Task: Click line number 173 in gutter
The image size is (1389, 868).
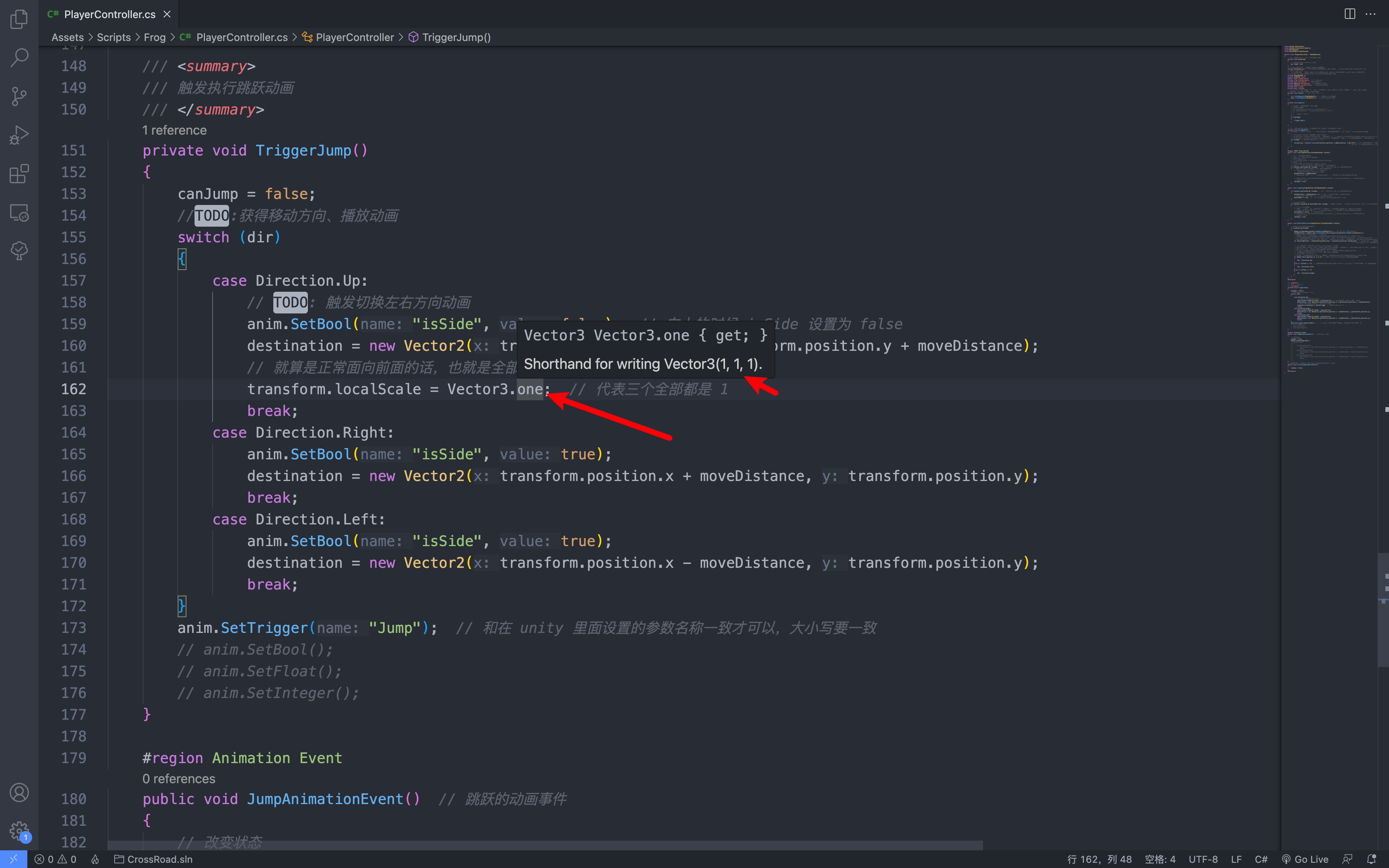Action: coord(74,628)
